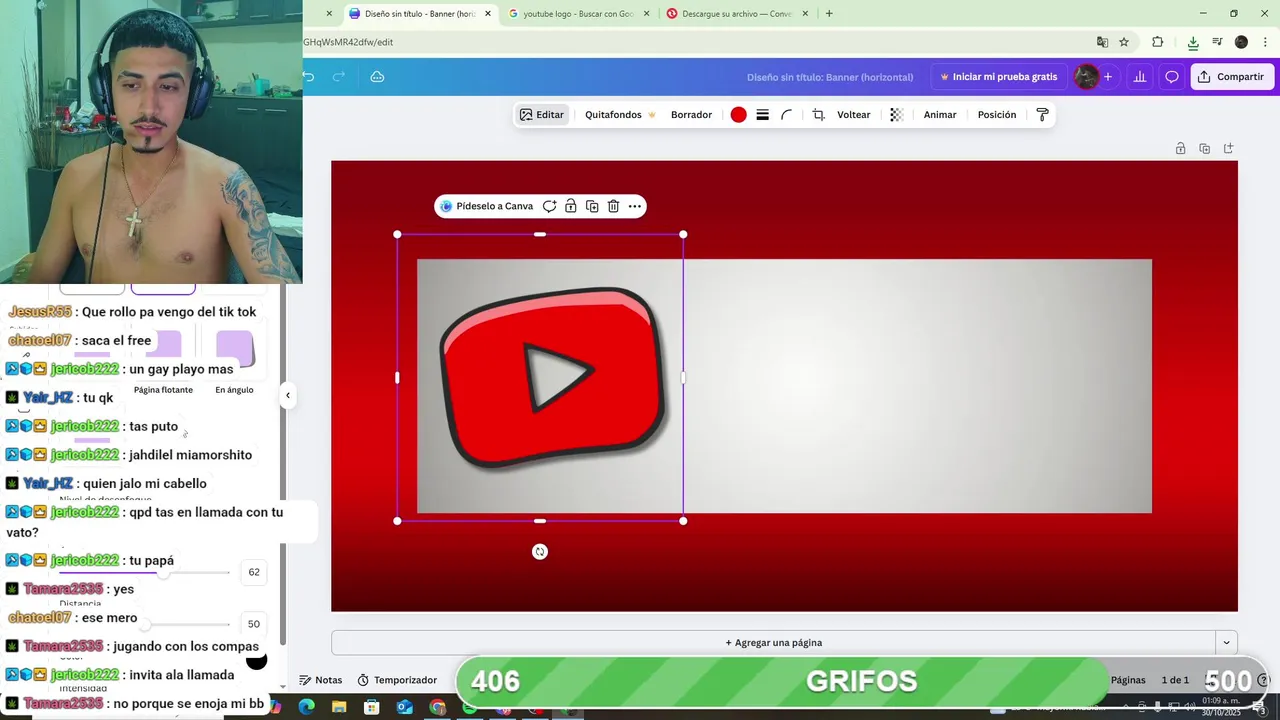Click the rotate handle below the selection
This screenshot has width=1280, height=720.
(540, 552)
